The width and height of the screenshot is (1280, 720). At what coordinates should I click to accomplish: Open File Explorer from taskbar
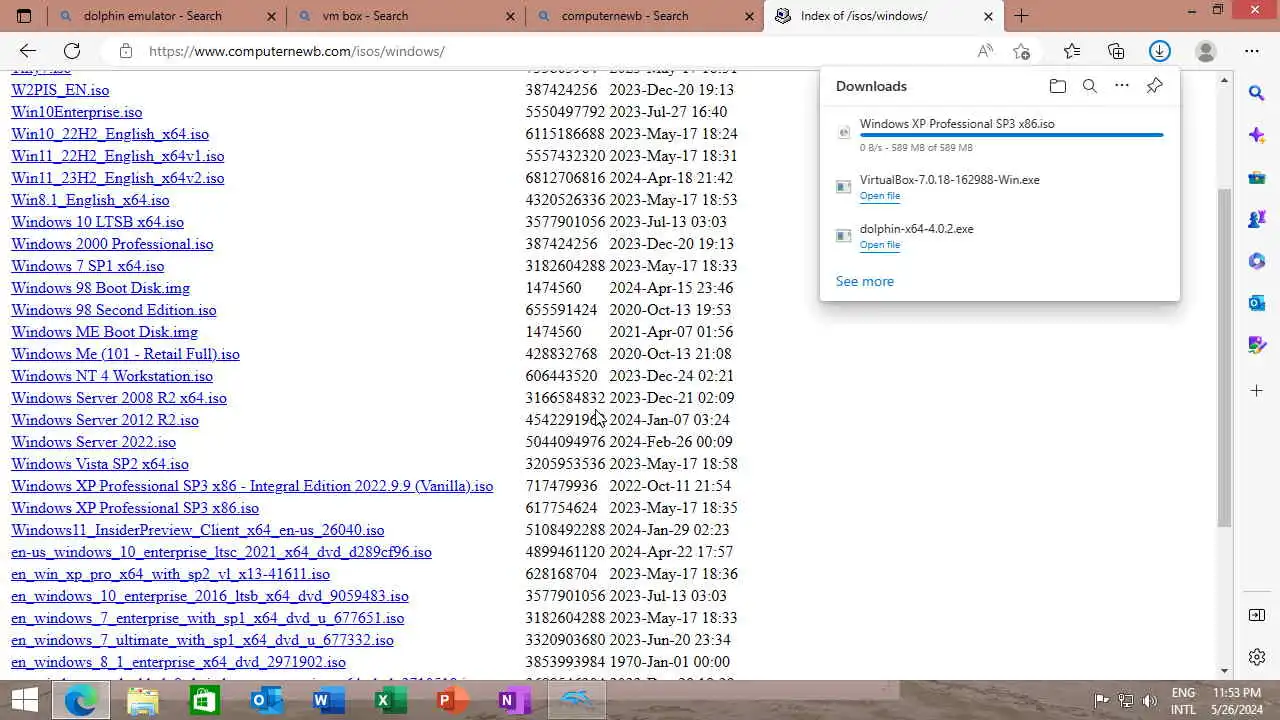(143, 701)
